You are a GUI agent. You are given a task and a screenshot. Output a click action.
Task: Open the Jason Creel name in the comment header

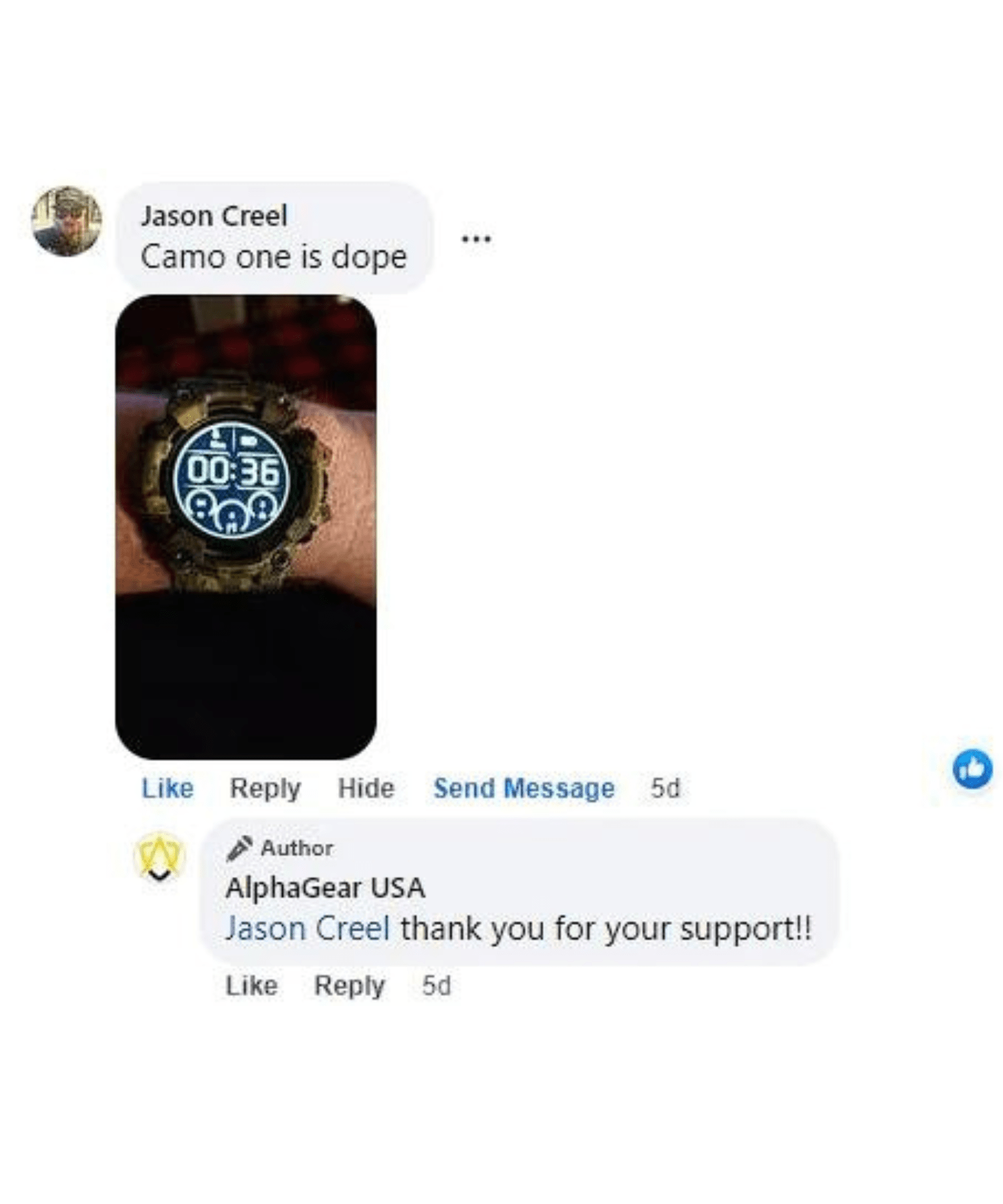(214, 216)
